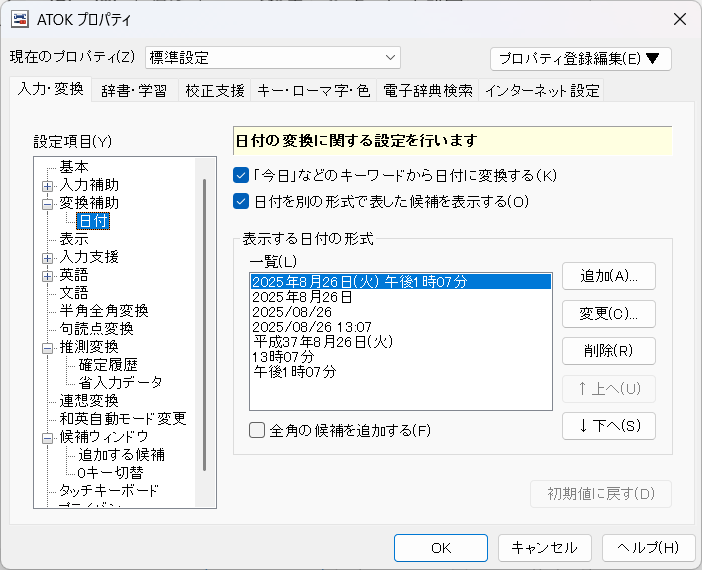Viewport: 702px width, 570px height.
Task: Select list entry 2025年8月26日
Action: click(401, 297)
